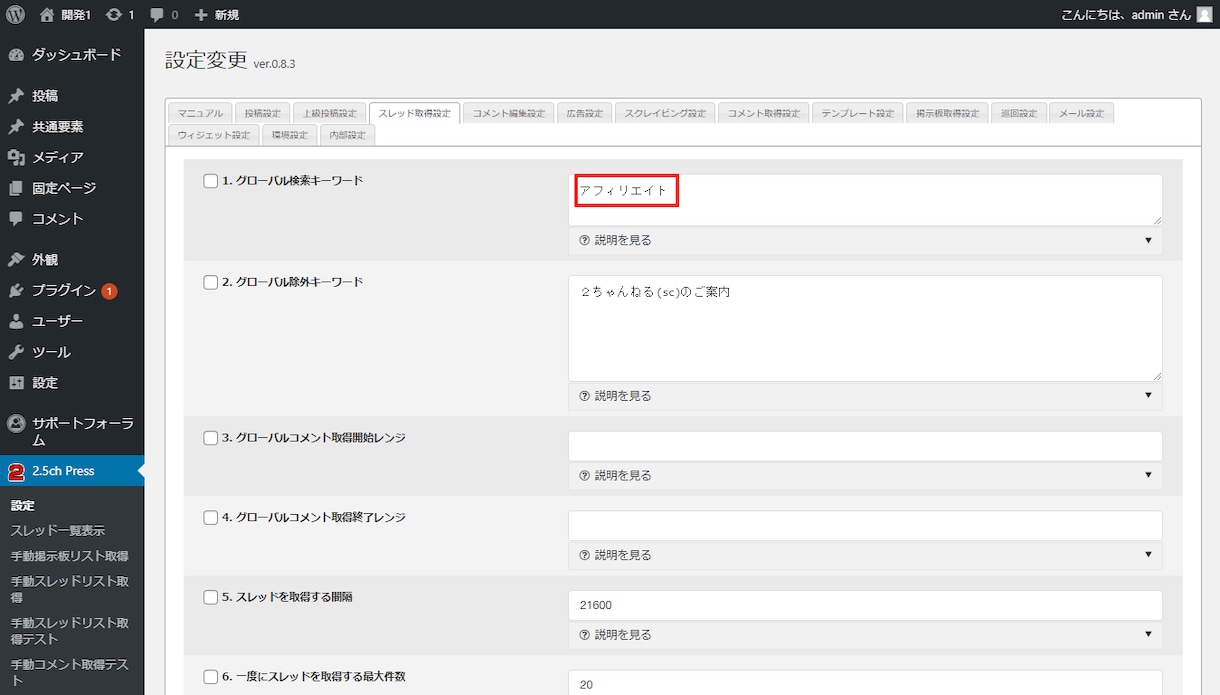Open サポートフォーラム in sidebar
Screen dimensions: 1220x695
pyautogui.click(x=72, y=431)
